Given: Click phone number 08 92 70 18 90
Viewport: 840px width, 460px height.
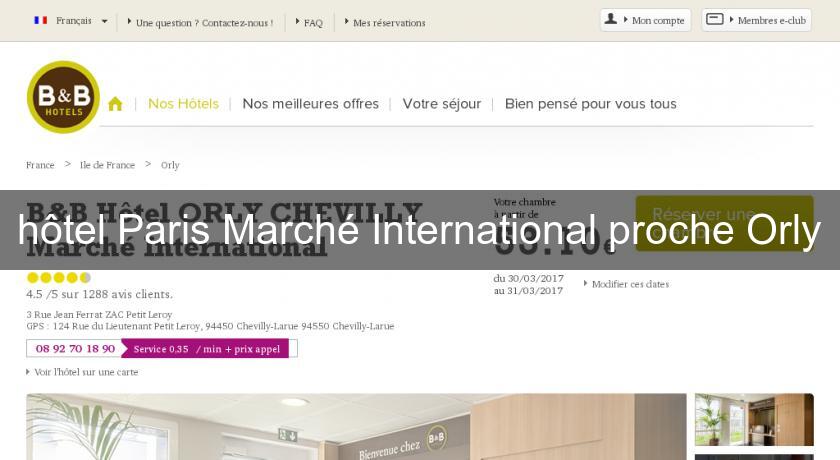Looking at the screenshot, I should [x=75, y=349].
